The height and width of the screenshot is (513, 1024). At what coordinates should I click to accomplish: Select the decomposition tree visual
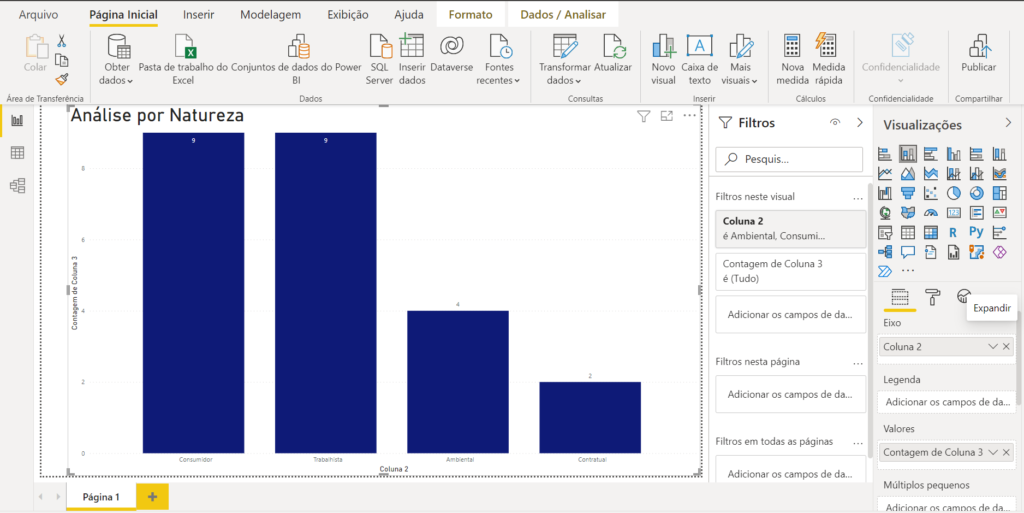point(885,252)
